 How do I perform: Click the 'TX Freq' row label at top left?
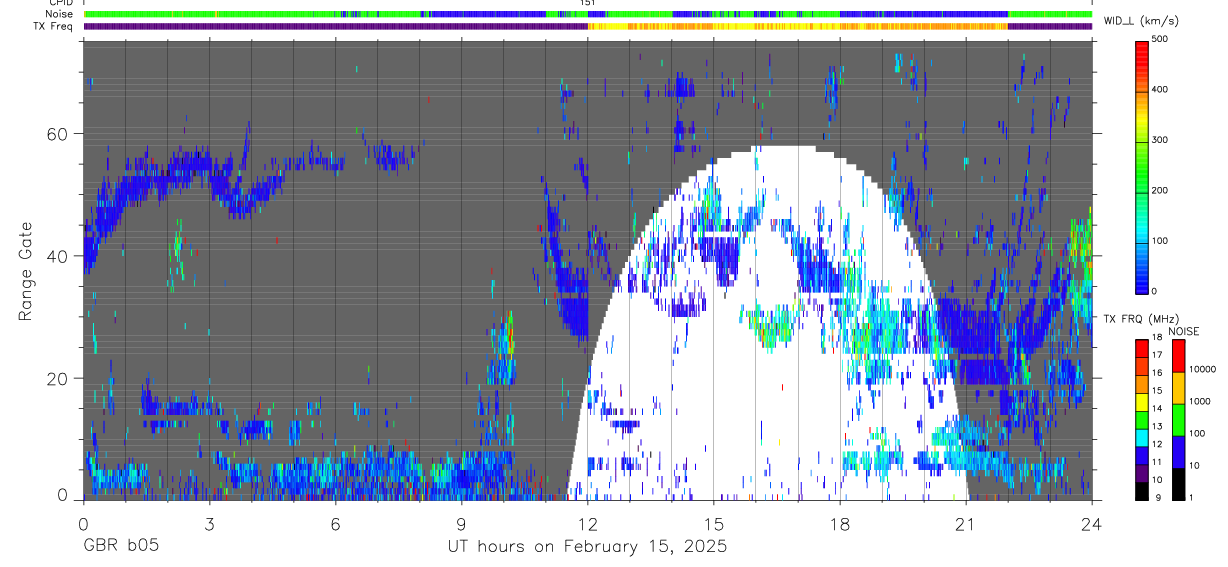(x=54, y=26)
